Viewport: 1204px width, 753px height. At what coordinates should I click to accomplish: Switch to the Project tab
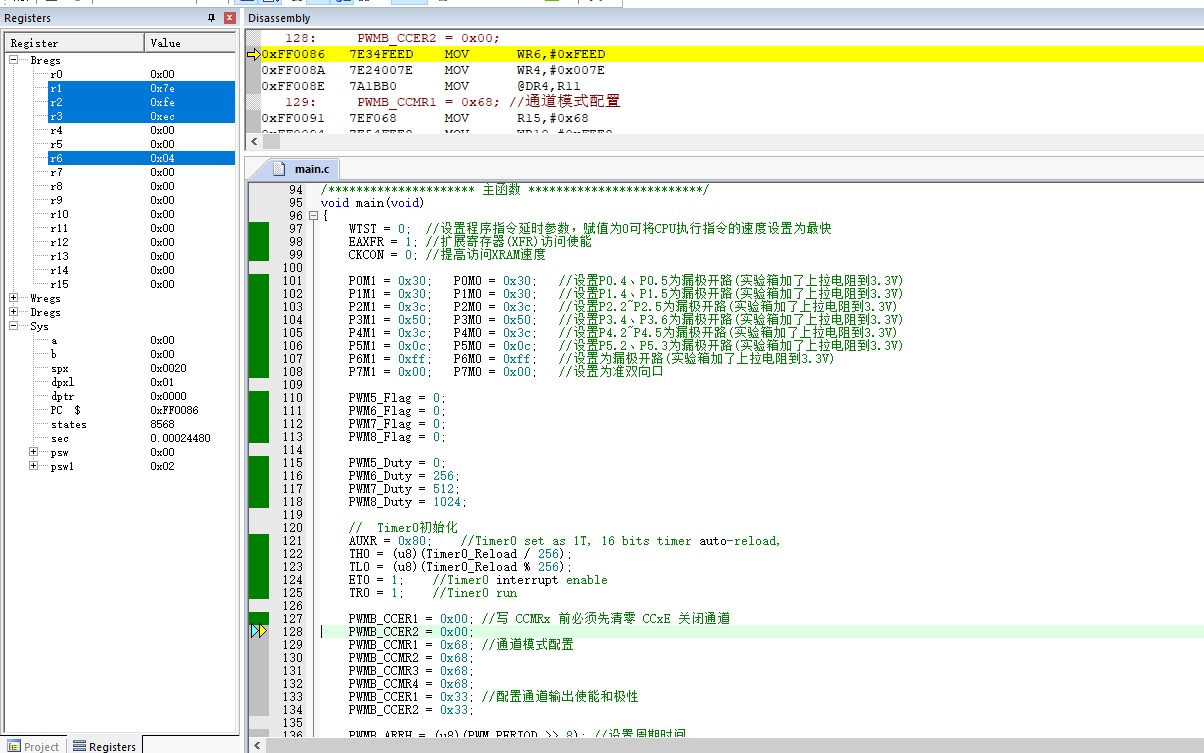34,746
